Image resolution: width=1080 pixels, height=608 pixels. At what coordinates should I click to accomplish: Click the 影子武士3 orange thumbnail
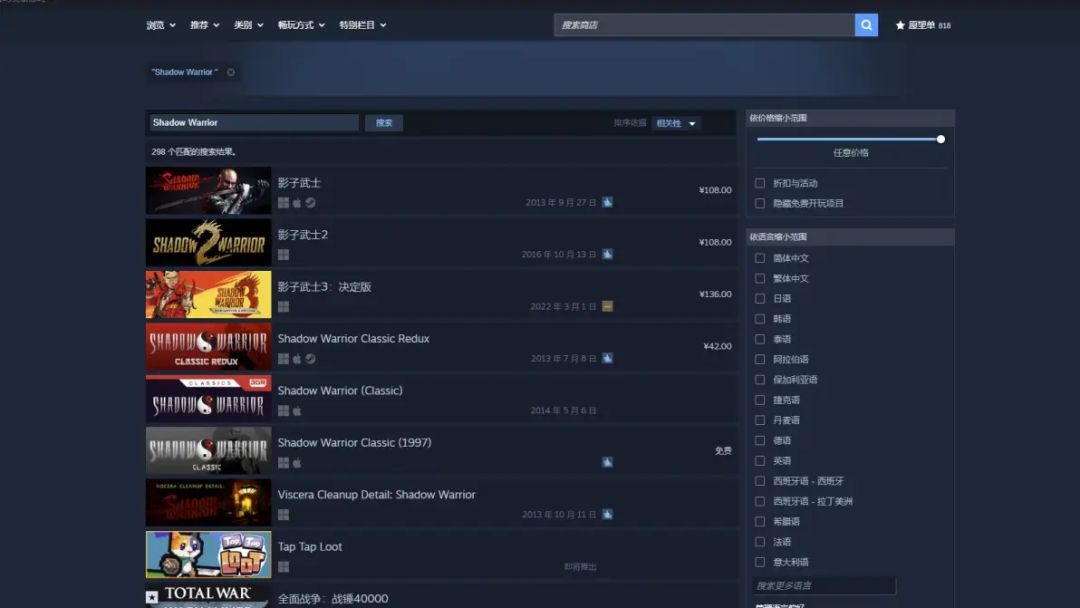[208, 295]
